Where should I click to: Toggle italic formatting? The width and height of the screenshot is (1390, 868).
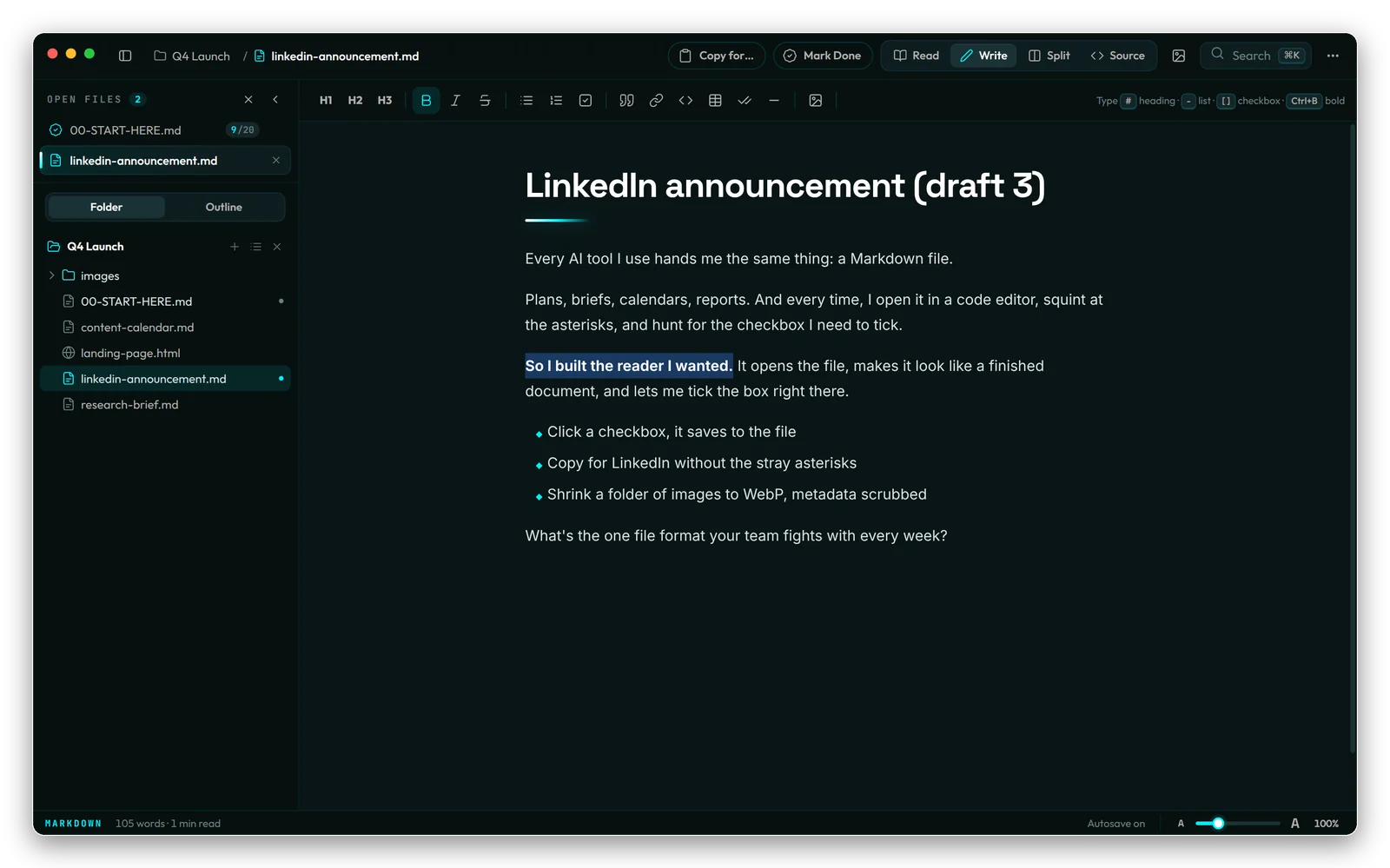pos(455,101)
